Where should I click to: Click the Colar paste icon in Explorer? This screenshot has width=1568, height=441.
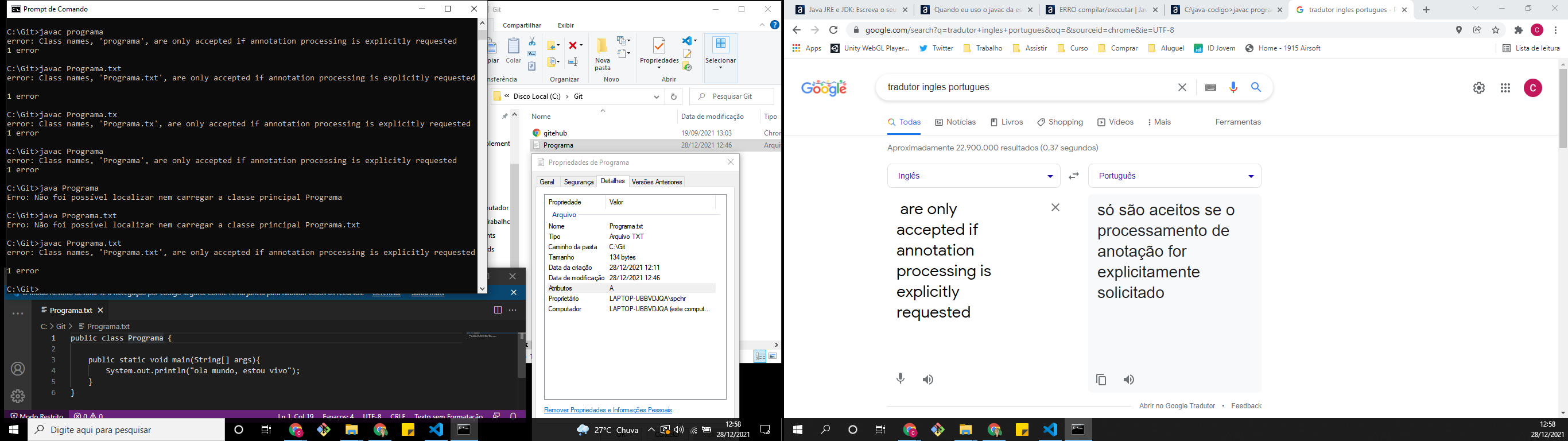[x=514, y=51]
